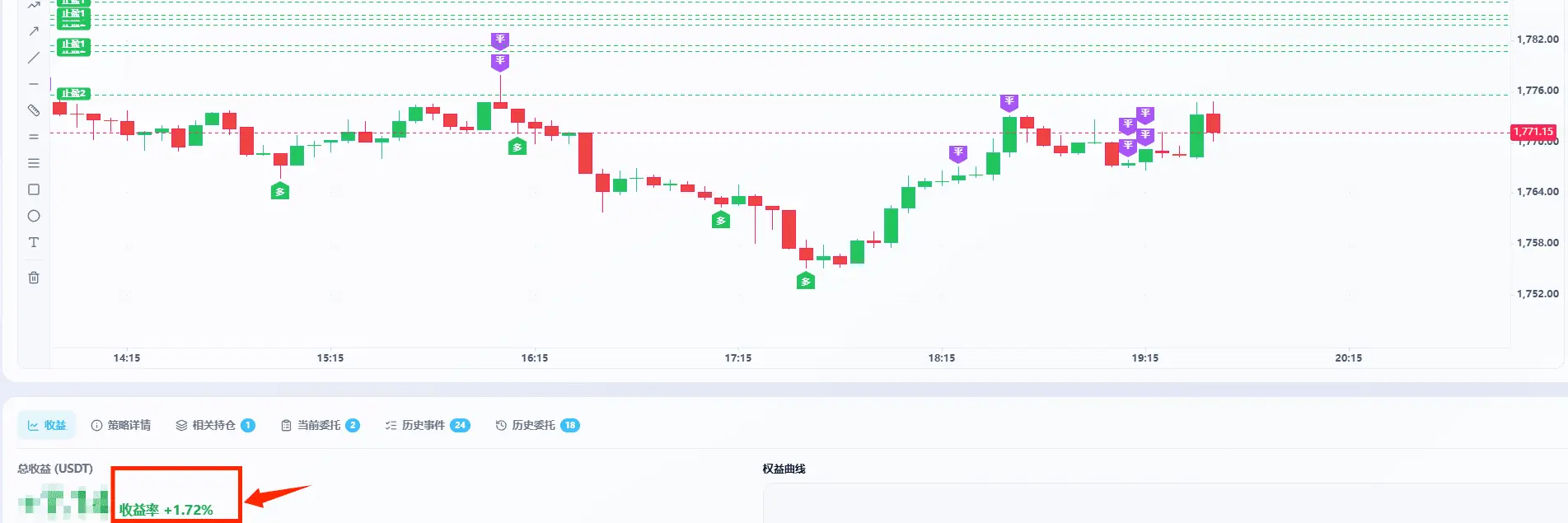Open the 相关持仓 tab
This screenshot has height=523, width=1568.
pyautogui.click(x=215, y=425)
